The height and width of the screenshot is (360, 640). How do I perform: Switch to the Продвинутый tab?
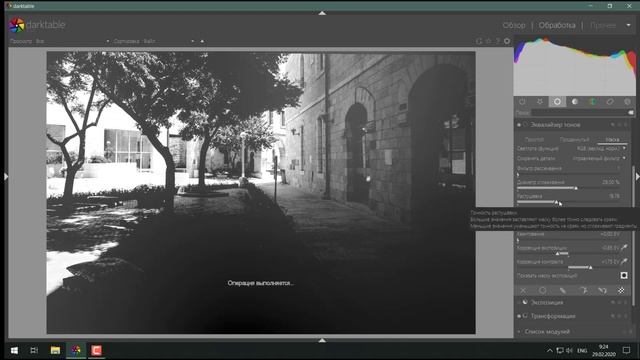pyautogui.click(x=574, y=140)
